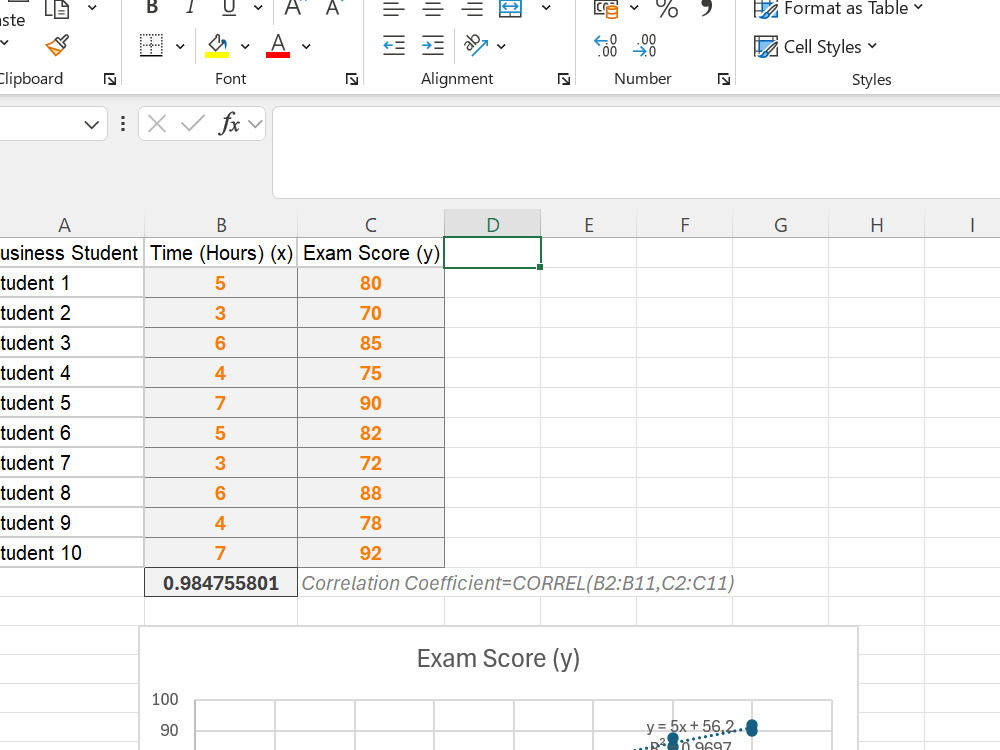
Task: Decrease font size icon
Action: 333,8
